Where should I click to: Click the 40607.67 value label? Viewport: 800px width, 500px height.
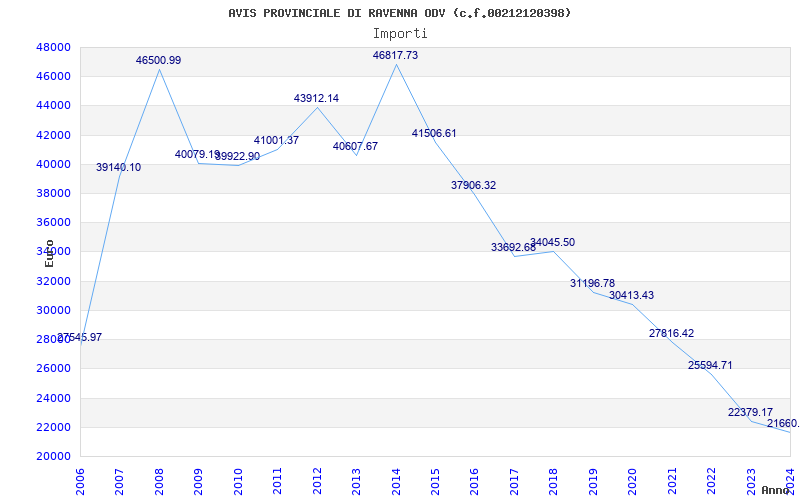[x=356, y=146]
